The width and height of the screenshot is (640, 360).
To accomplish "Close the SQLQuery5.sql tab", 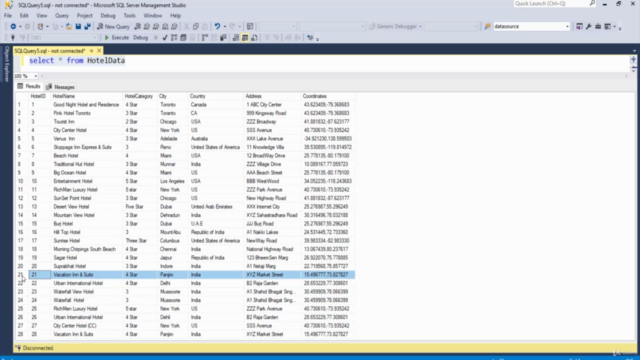I will click(99, 51).
